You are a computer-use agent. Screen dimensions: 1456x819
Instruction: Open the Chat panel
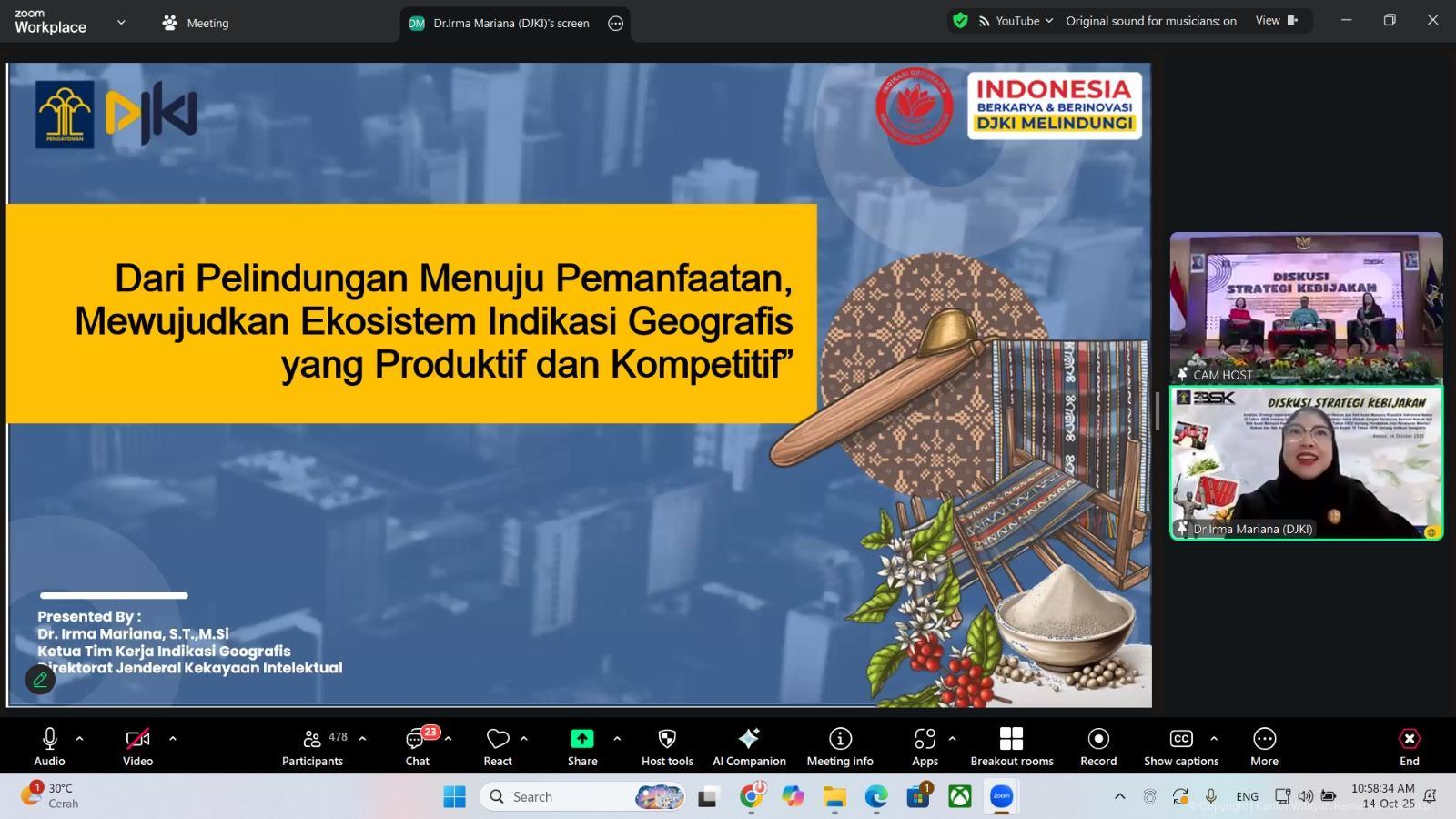(x=418, y=746)
